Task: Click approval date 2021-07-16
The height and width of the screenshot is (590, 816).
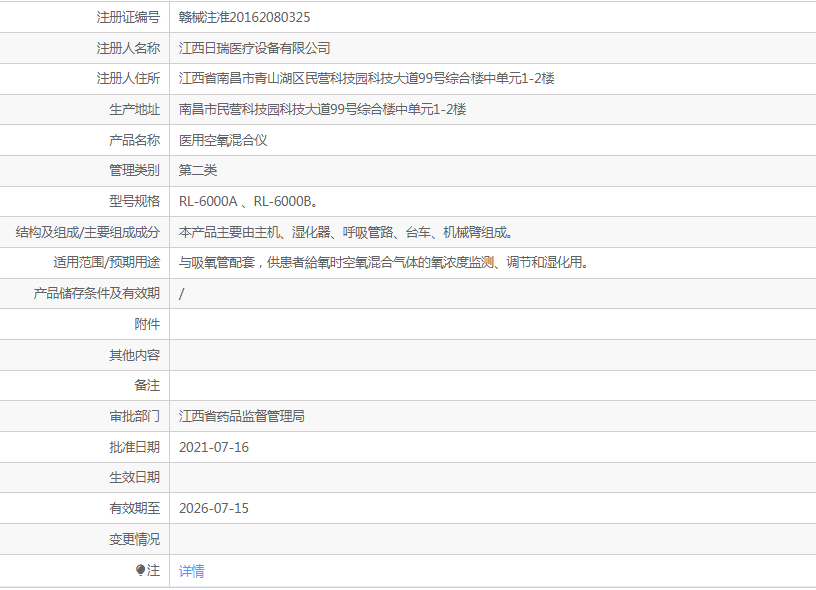Action: tap(213, 447)
